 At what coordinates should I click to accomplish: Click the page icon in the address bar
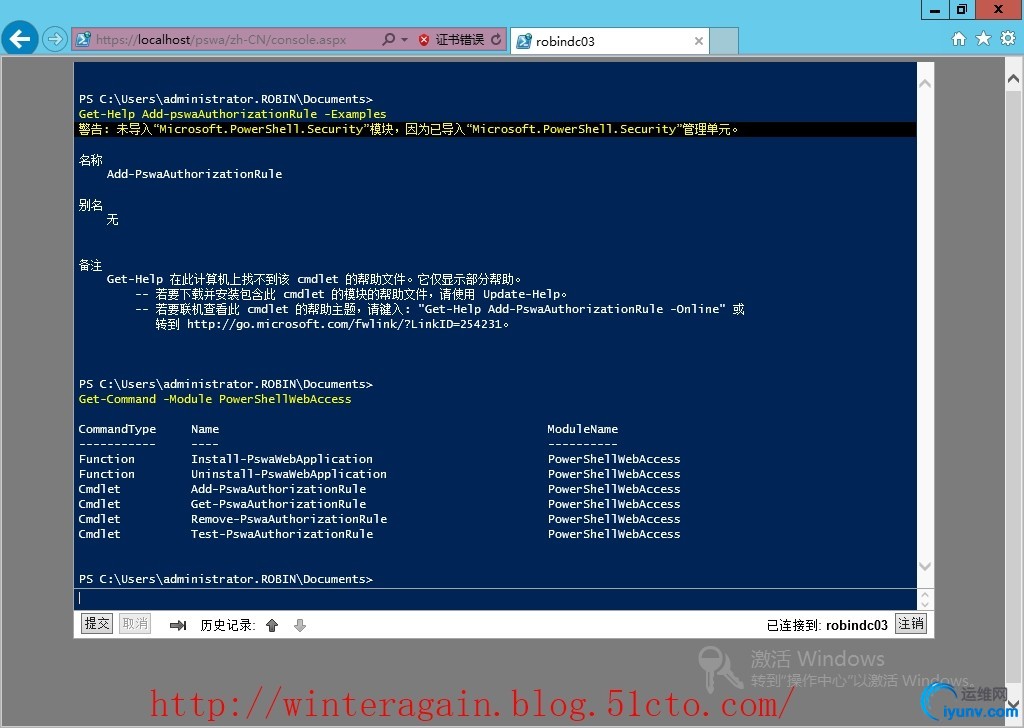[83, 40]
